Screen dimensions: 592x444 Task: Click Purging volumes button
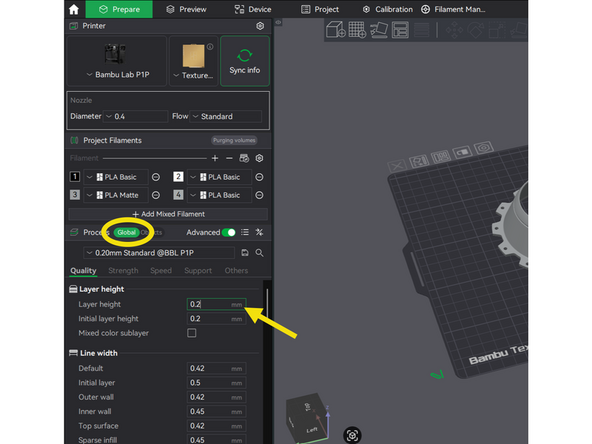(234, 140)
